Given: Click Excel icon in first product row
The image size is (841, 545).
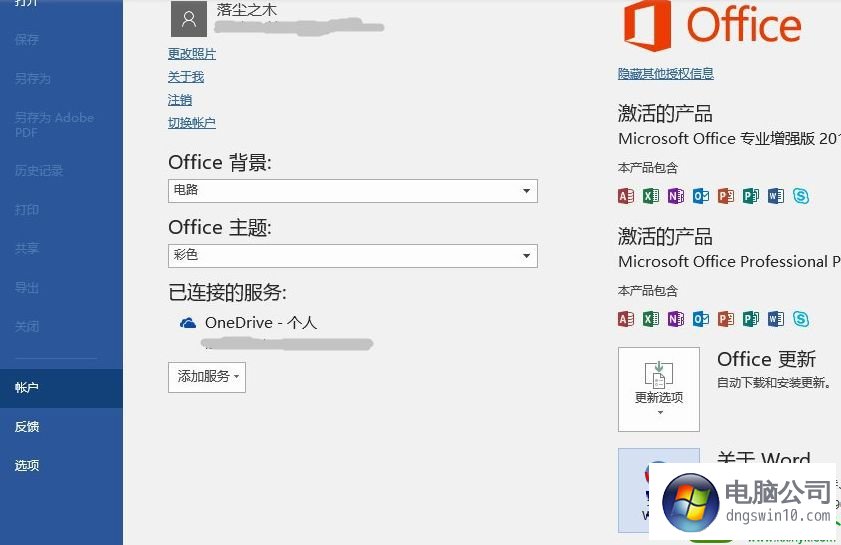Looking at the screenshot, I should tap(651, 196).
